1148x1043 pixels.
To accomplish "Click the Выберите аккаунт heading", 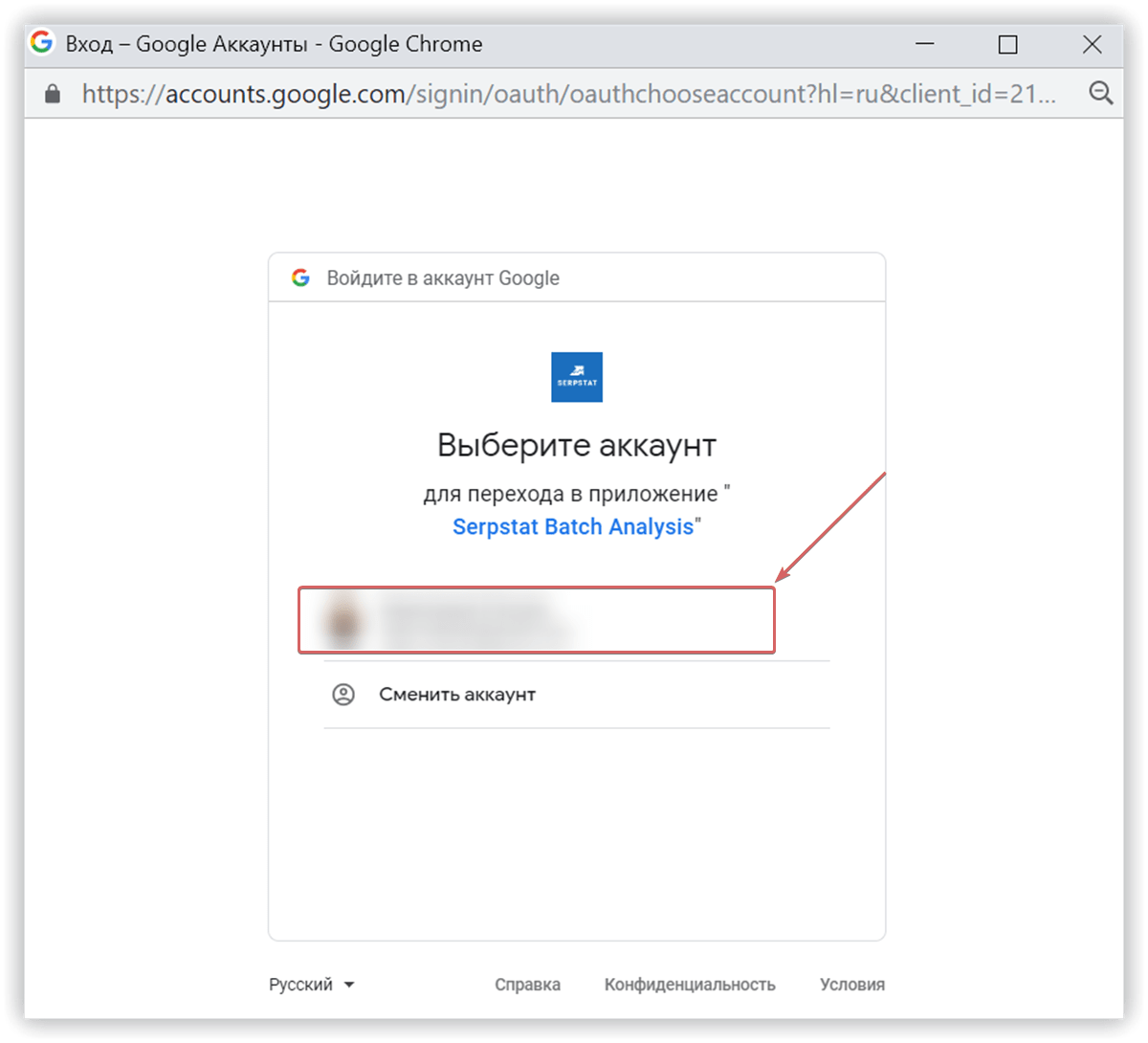I will click(x=577, y=446).
